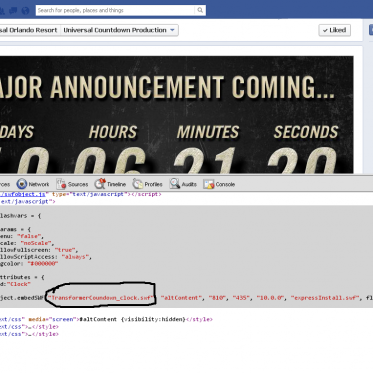Screen dimensions: 373x373
Task: Focus the Facebook search field
Action: 115,10
